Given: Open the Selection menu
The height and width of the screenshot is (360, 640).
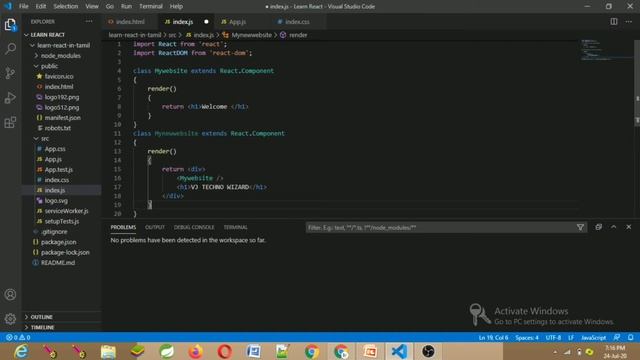Looking at the screenshot, I should coord(65,6).
